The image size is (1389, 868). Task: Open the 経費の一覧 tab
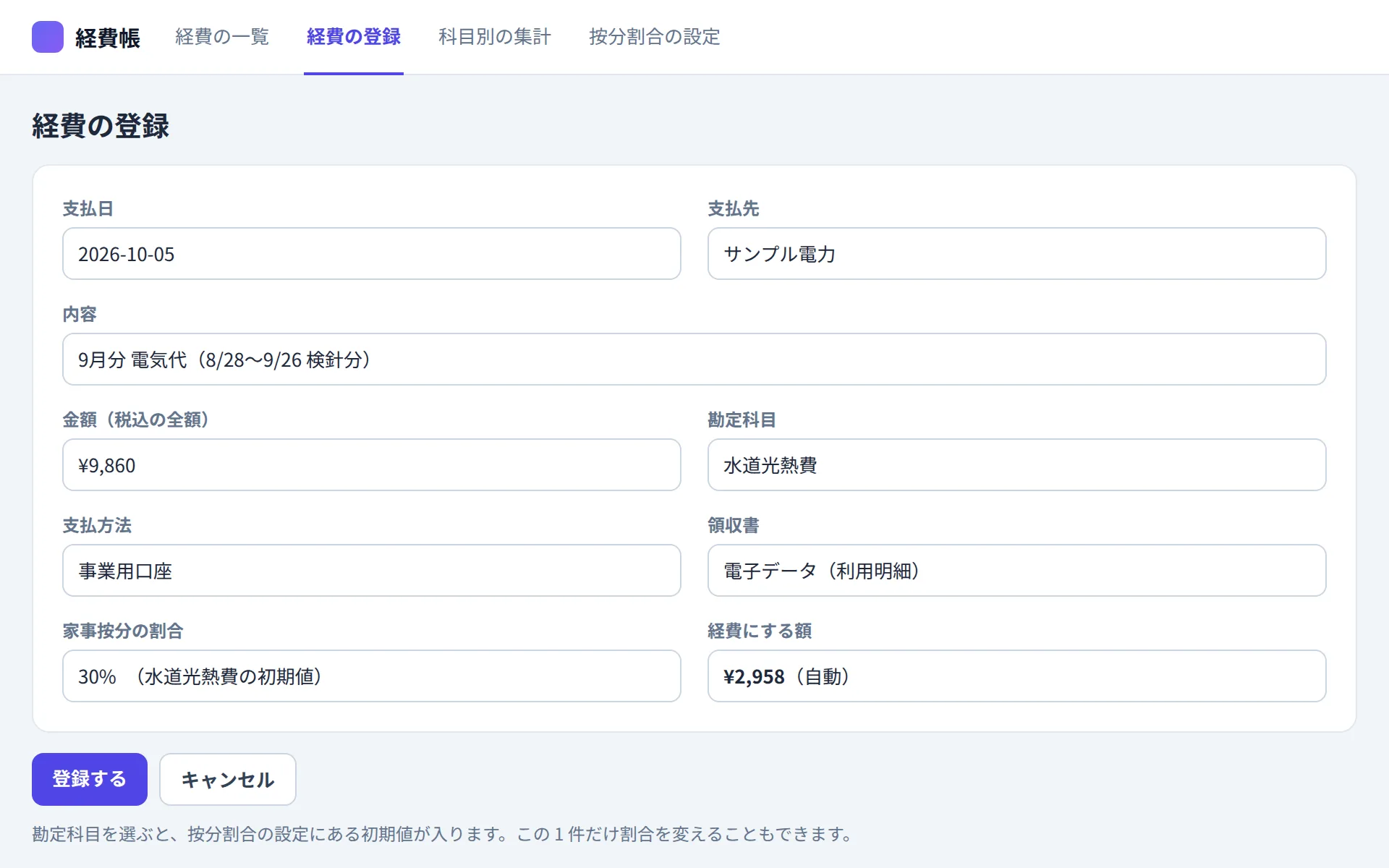coord(222,37)
